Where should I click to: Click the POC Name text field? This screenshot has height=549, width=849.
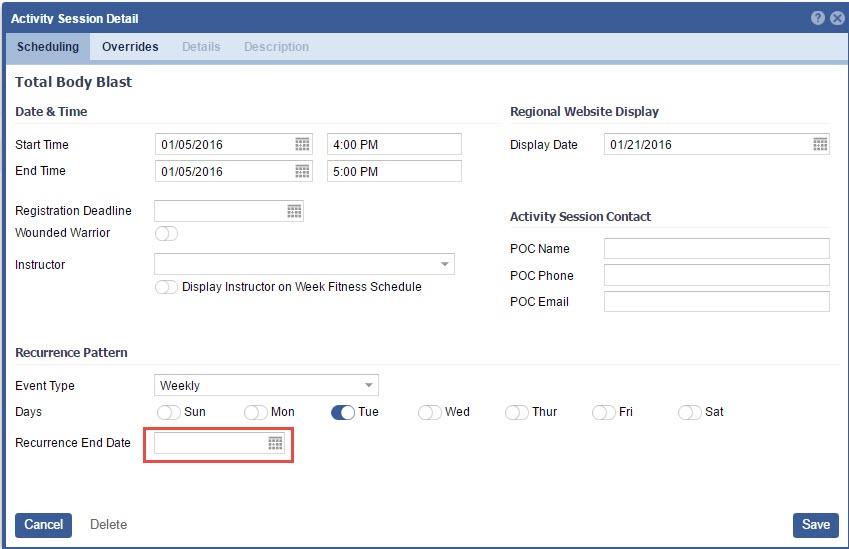[716, 249]
